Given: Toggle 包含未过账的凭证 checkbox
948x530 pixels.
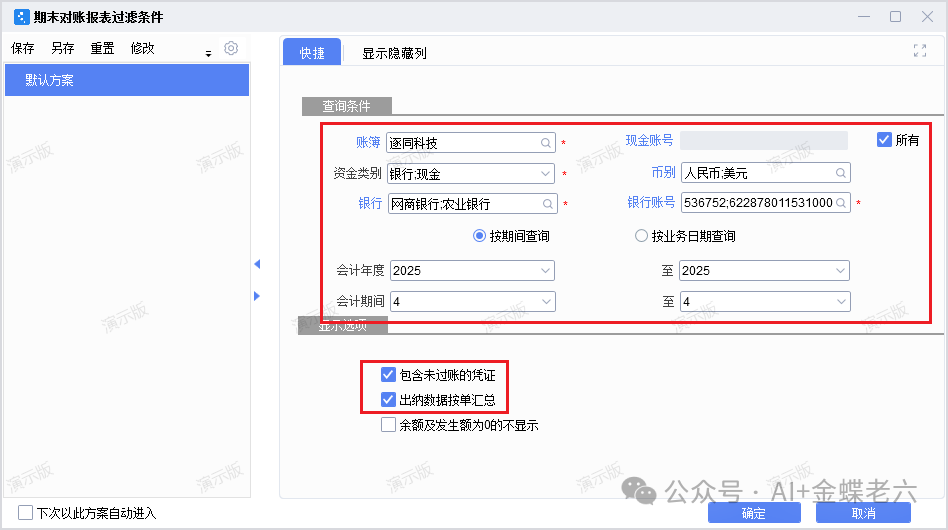Looking at the screenshot, I should [388, 375].
